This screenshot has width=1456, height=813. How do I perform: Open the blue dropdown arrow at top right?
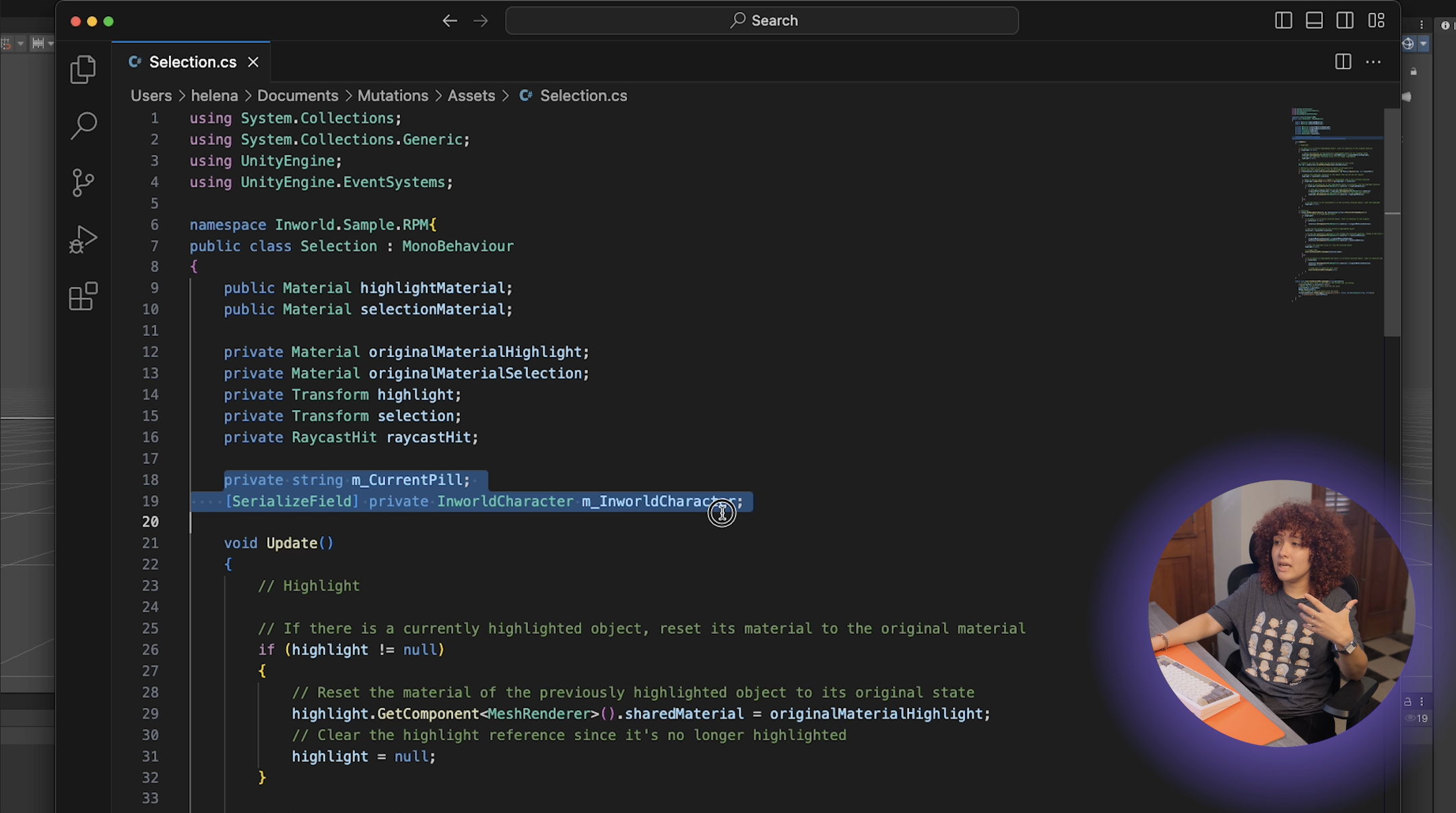[1423, 43]
